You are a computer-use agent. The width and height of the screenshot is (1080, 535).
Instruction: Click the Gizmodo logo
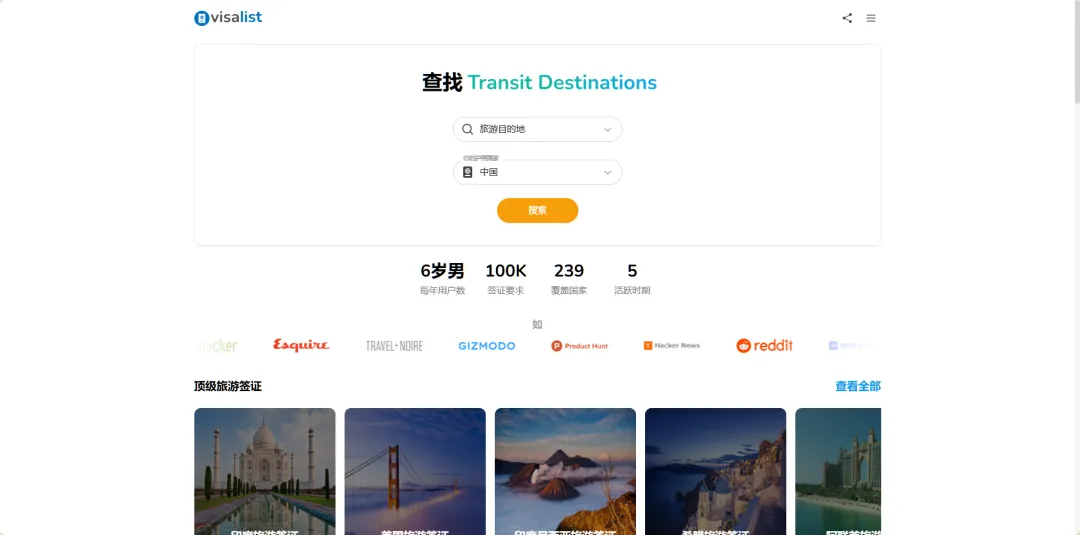[x=487, y=346]
